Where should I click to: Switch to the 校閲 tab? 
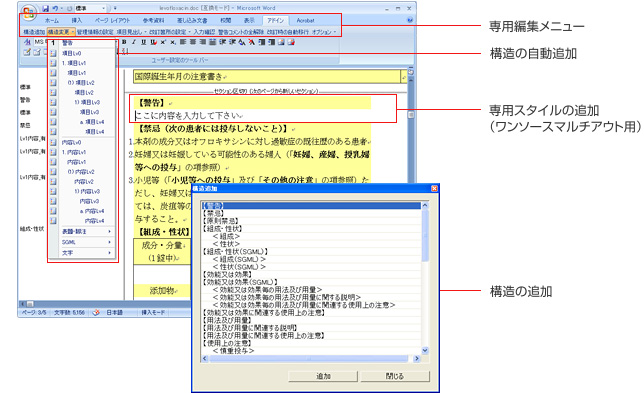tap(225, 20)
